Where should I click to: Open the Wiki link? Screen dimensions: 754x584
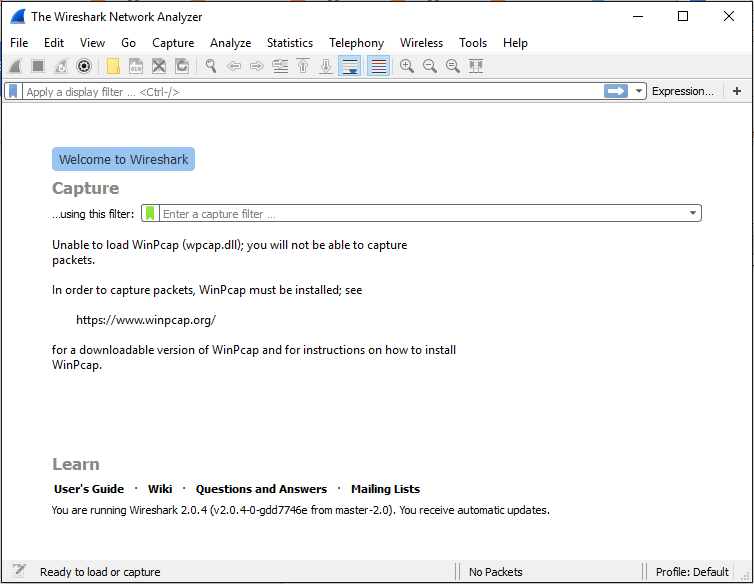click(x=160, y=489)
